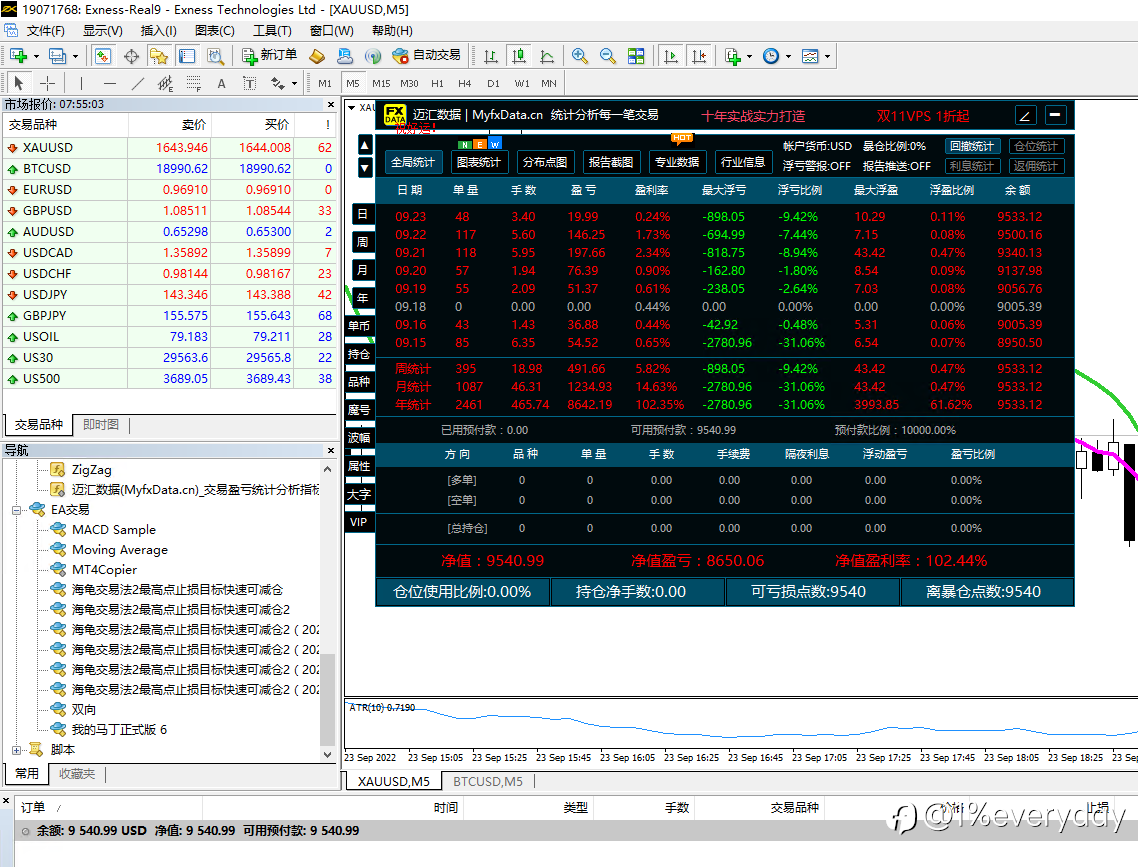Switch chart to D1 timeframe
The image size is (1138, 867).
[493, 83]
